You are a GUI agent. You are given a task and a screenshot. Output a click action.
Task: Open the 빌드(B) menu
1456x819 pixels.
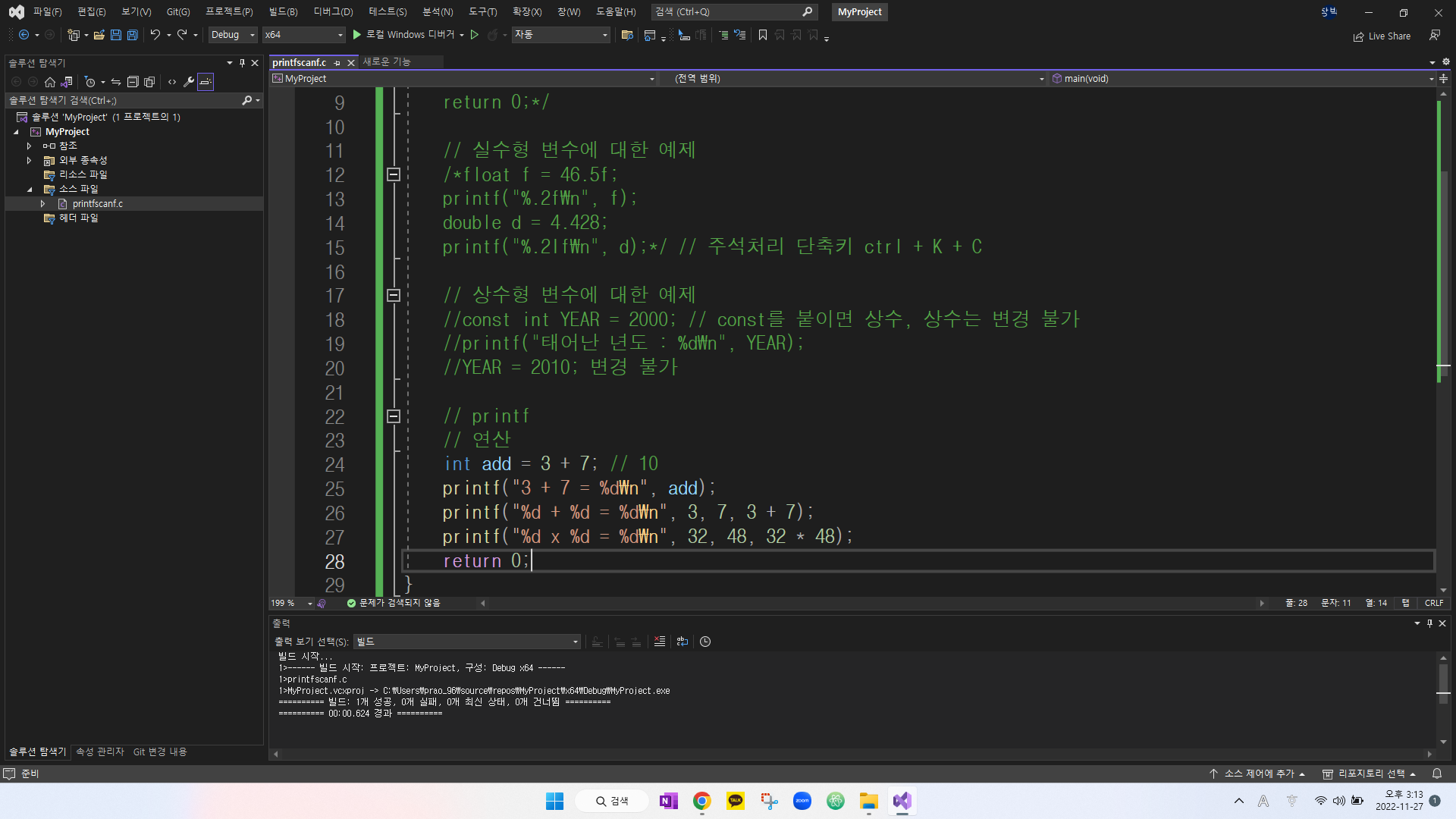pos(283,12)
